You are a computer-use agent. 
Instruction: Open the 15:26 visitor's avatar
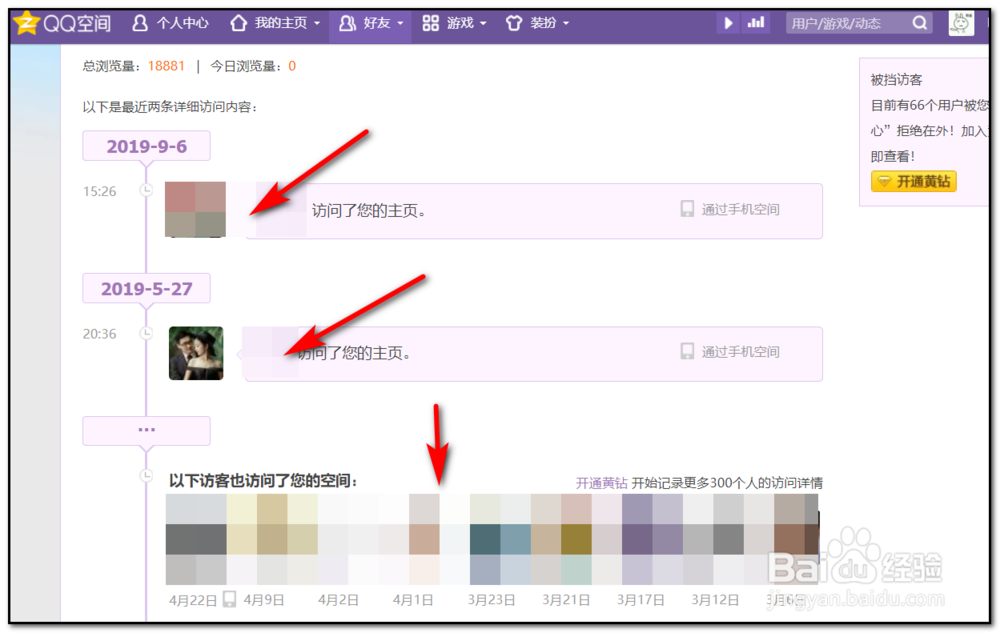[x=195, y=210]
